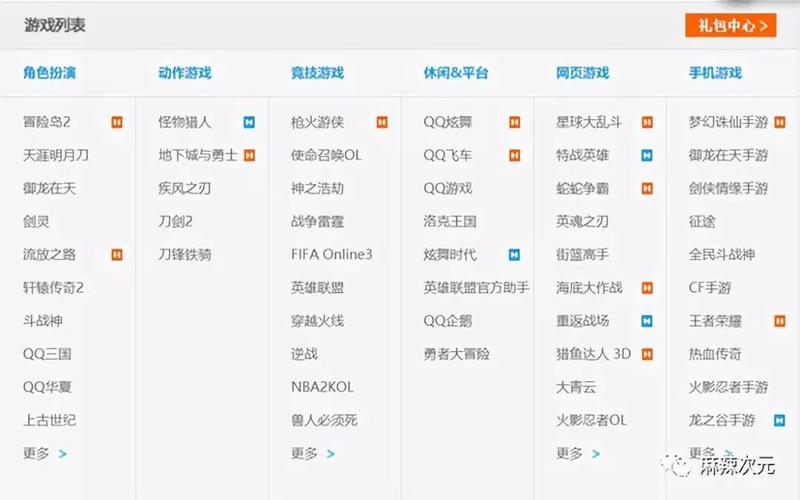The image size is (800, 500).
Task: Open the 征途 mobile game link
Action: click(702, 221)
